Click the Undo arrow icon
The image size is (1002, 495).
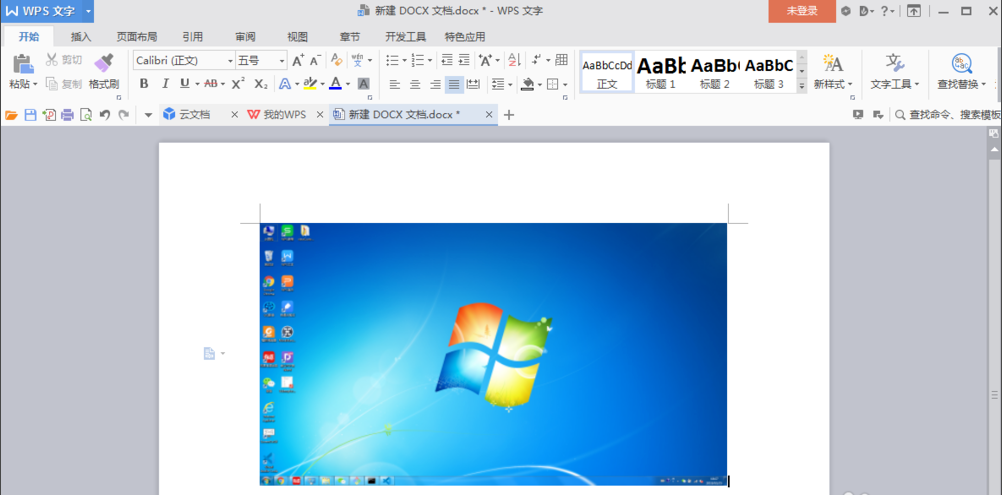pos(105,115)
